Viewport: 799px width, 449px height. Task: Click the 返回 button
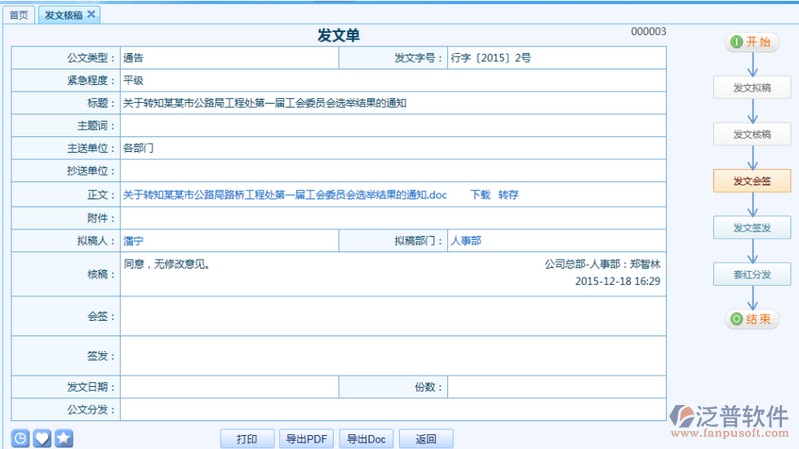point(427,439)
